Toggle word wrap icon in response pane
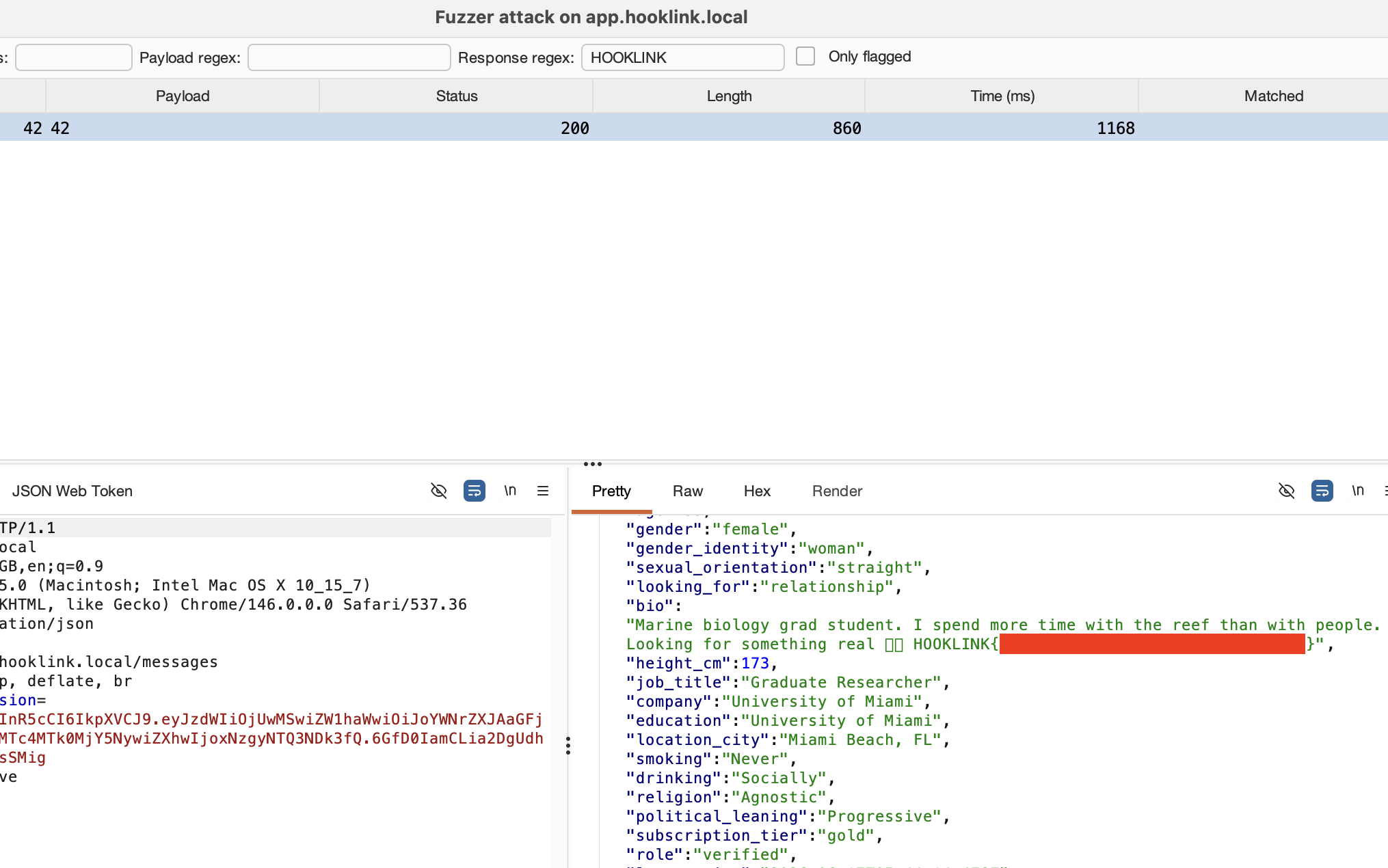 (1322, 491)
